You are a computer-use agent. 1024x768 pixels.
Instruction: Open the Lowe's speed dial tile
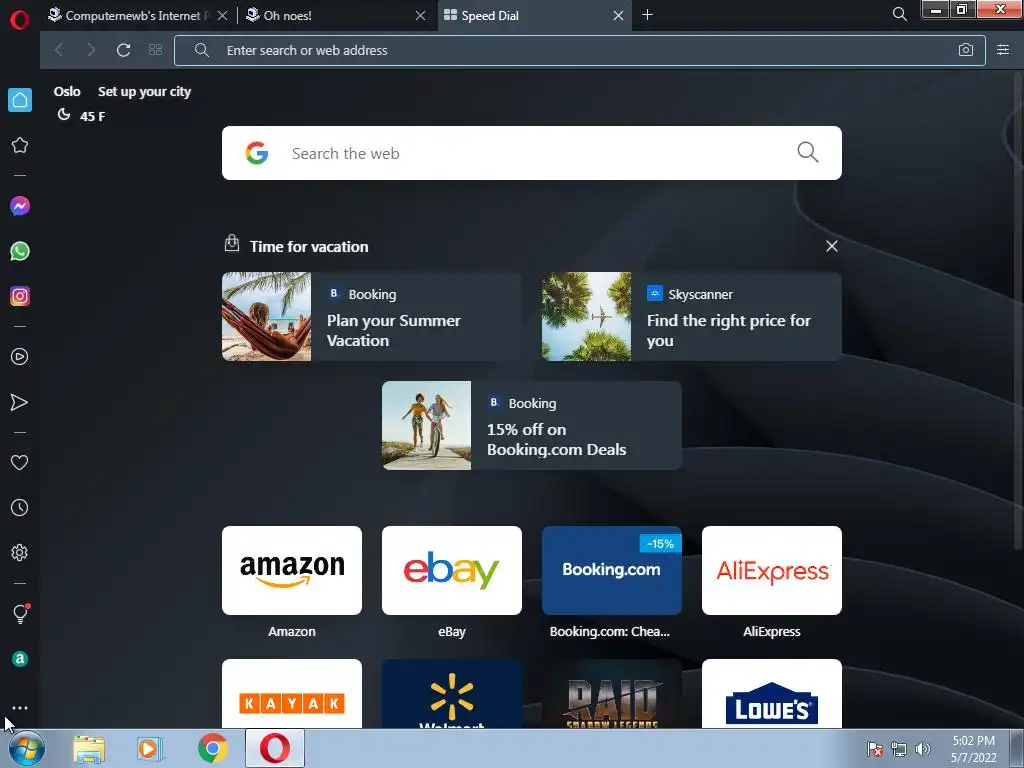coord(772,694)
